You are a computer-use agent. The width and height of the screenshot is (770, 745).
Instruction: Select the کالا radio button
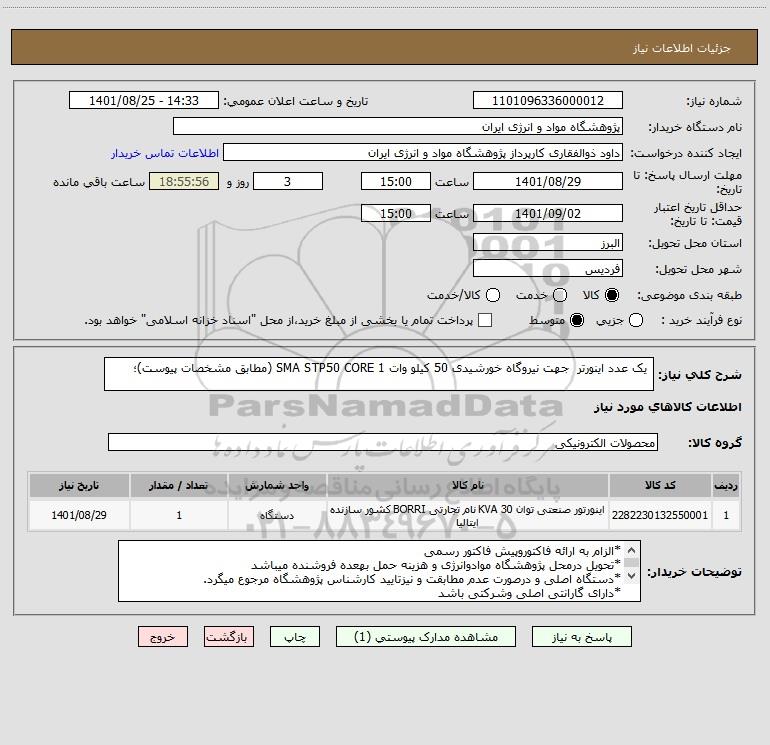(x=612, y=295)
